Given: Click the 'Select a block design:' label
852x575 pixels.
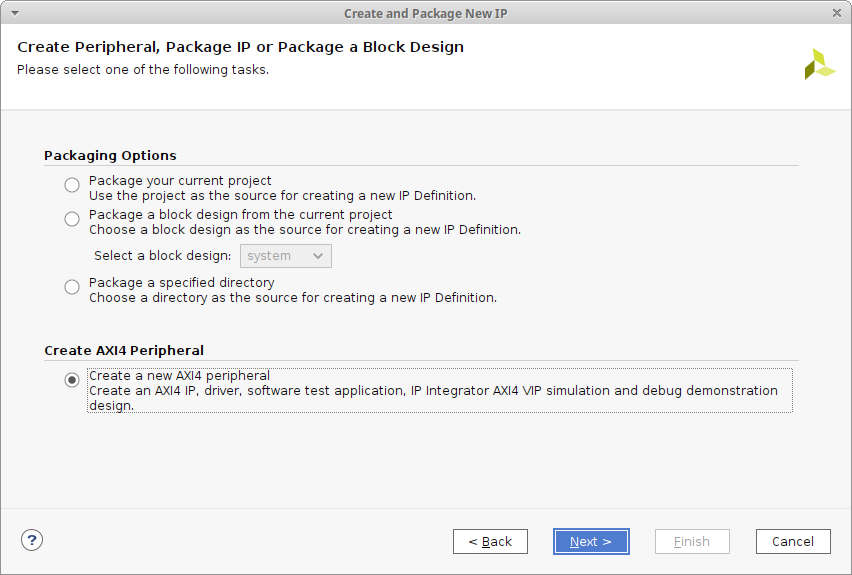Looking at the screenshot, I should (162, 256).
